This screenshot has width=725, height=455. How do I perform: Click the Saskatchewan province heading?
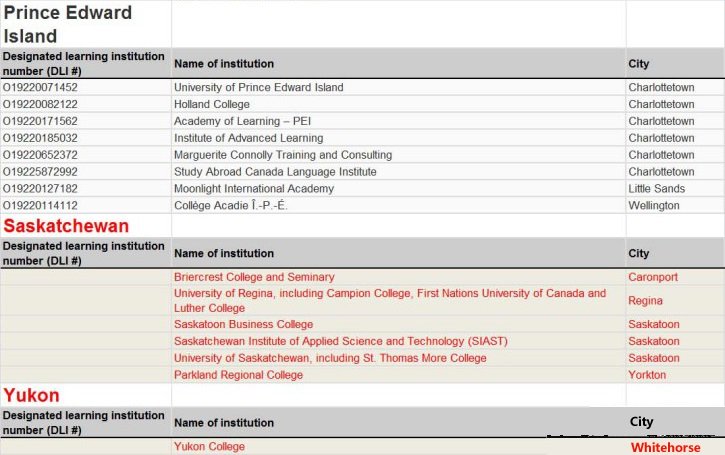(66, 226)
